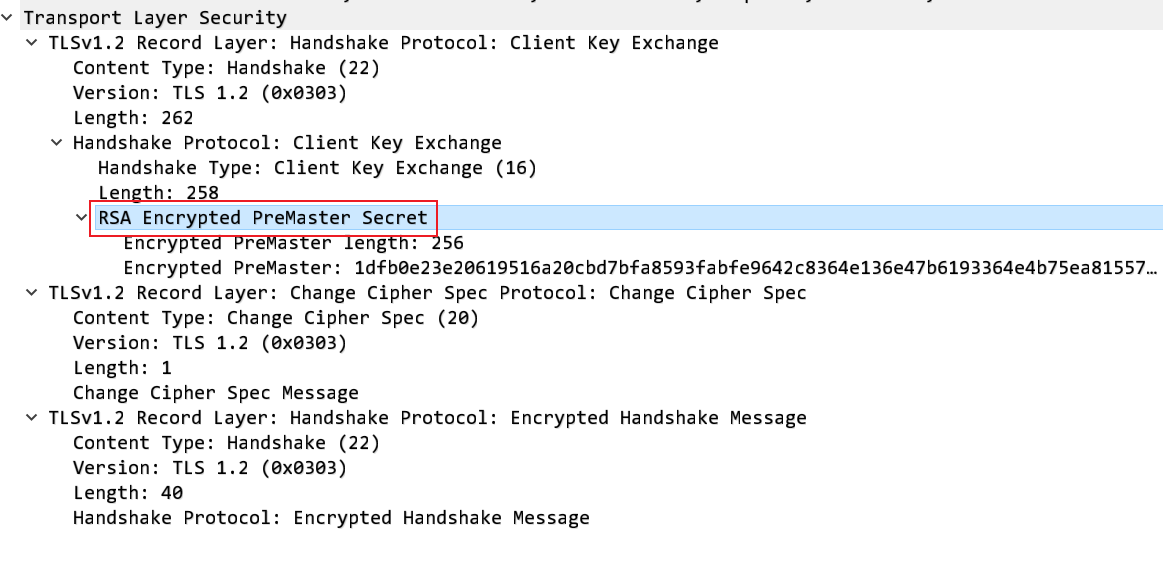Collapse the Transport Layer Security tree
Image resolution: width=1163 pixels, height=575 pixels.
click(8, 18)
